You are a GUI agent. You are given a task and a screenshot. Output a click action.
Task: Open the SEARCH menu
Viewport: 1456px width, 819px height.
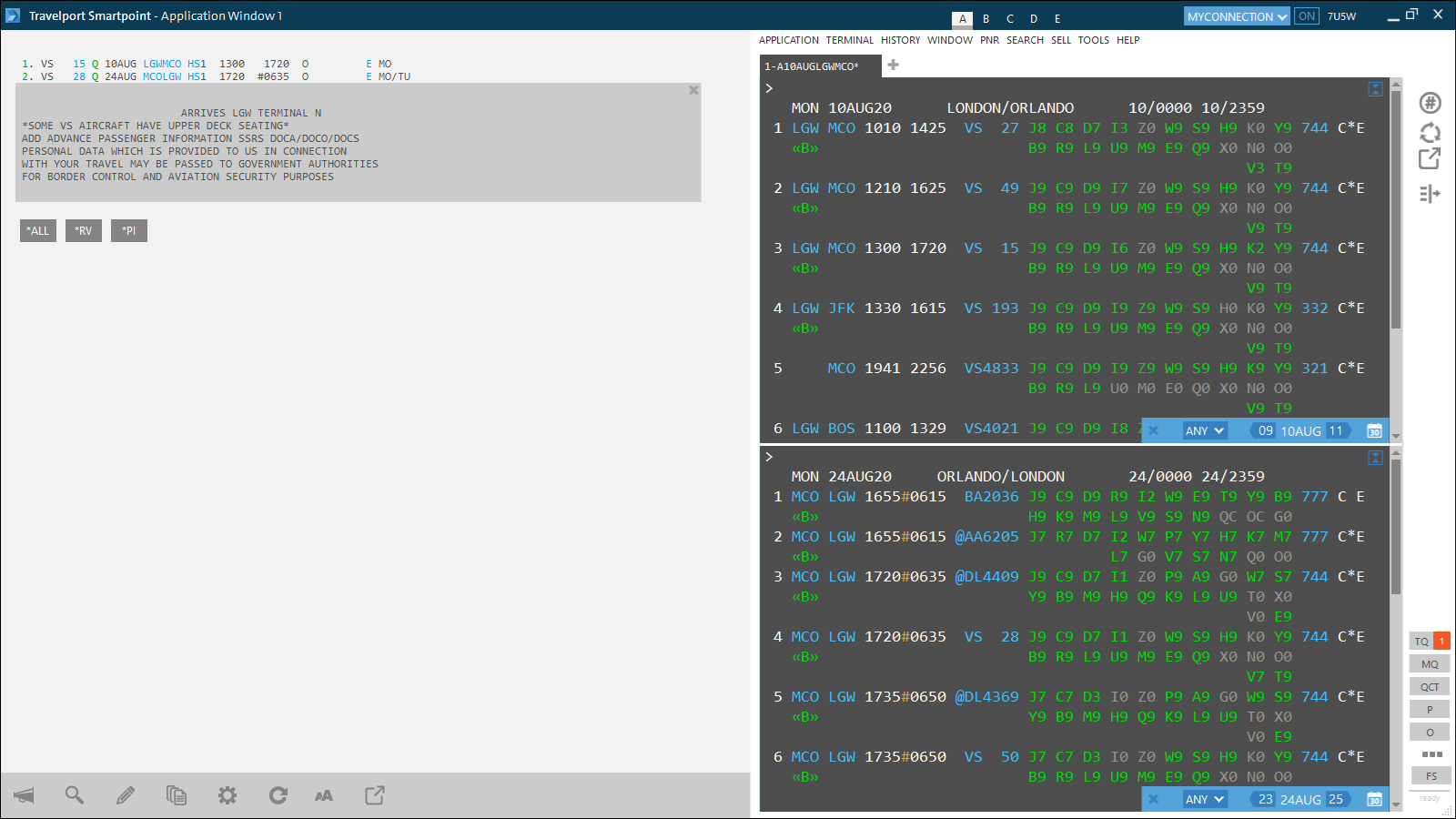point(1026,40)
